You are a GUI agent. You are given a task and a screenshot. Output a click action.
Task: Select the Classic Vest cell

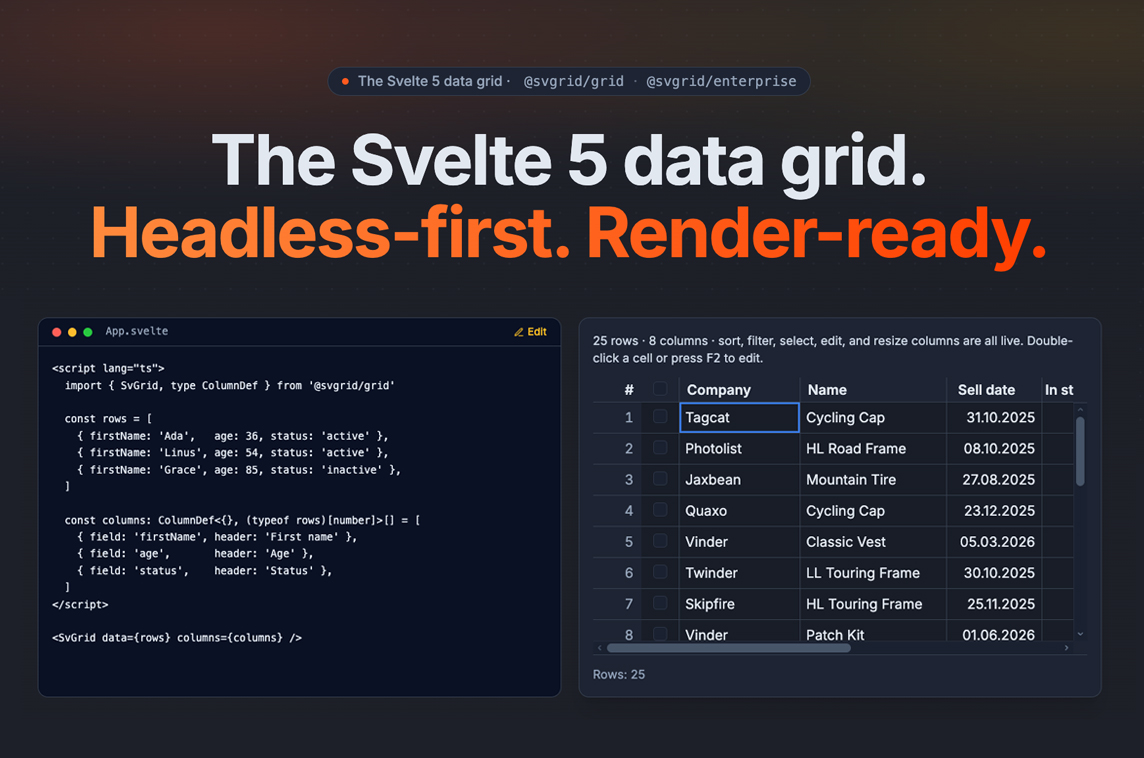(873, 542)
